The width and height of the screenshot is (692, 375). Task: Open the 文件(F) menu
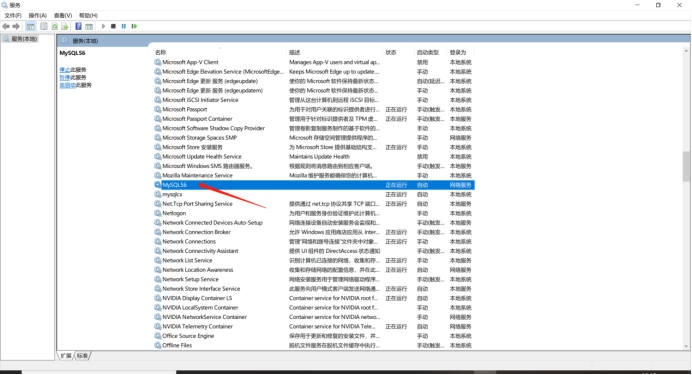(13, 15)
